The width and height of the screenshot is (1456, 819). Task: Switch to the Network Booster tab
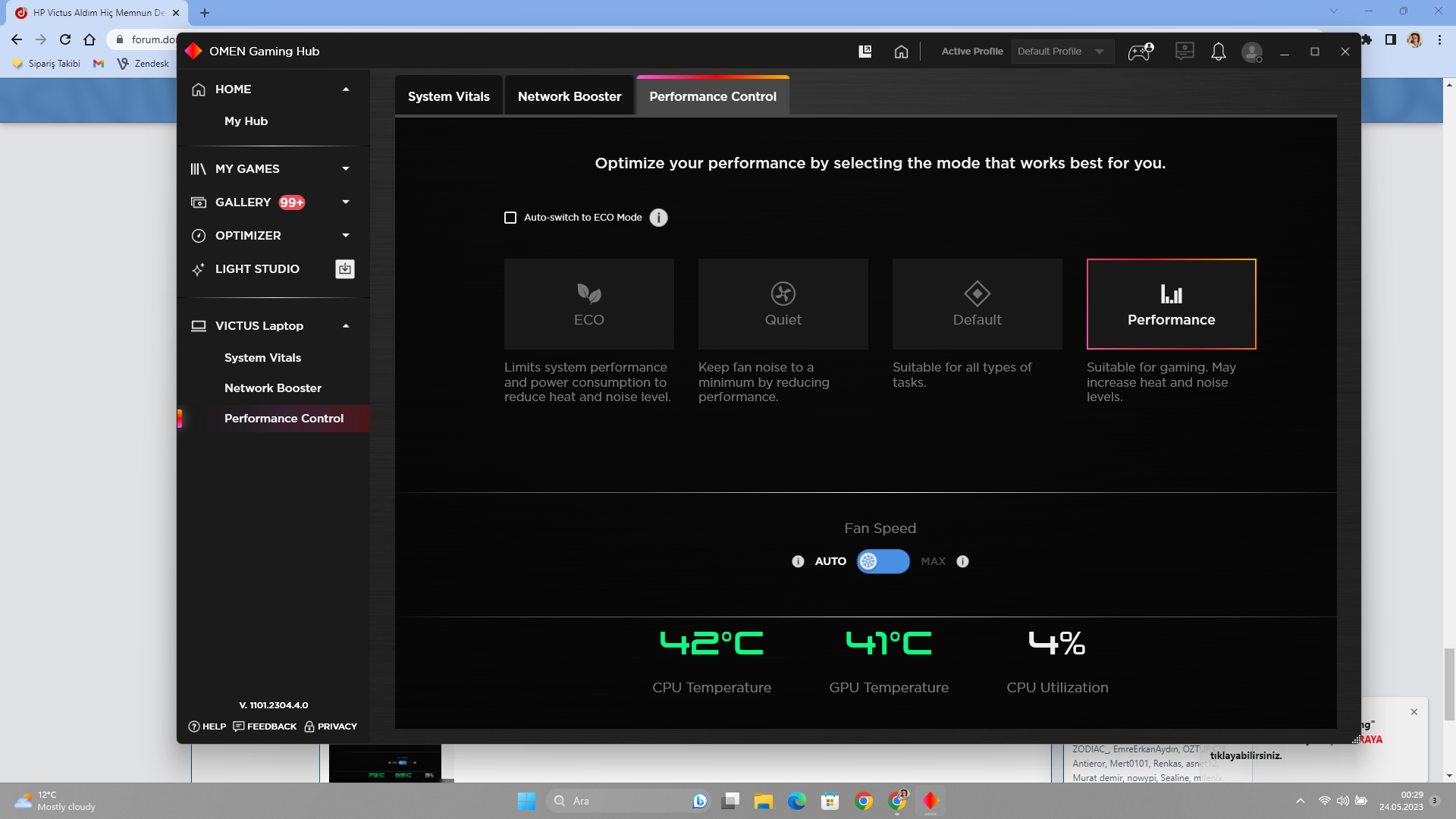tap(569, 96)
